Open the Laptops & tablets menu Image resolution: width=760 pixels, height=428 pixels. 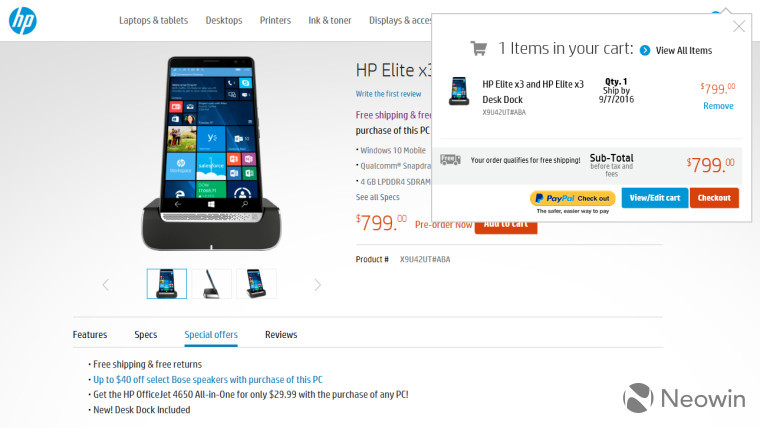154,20
